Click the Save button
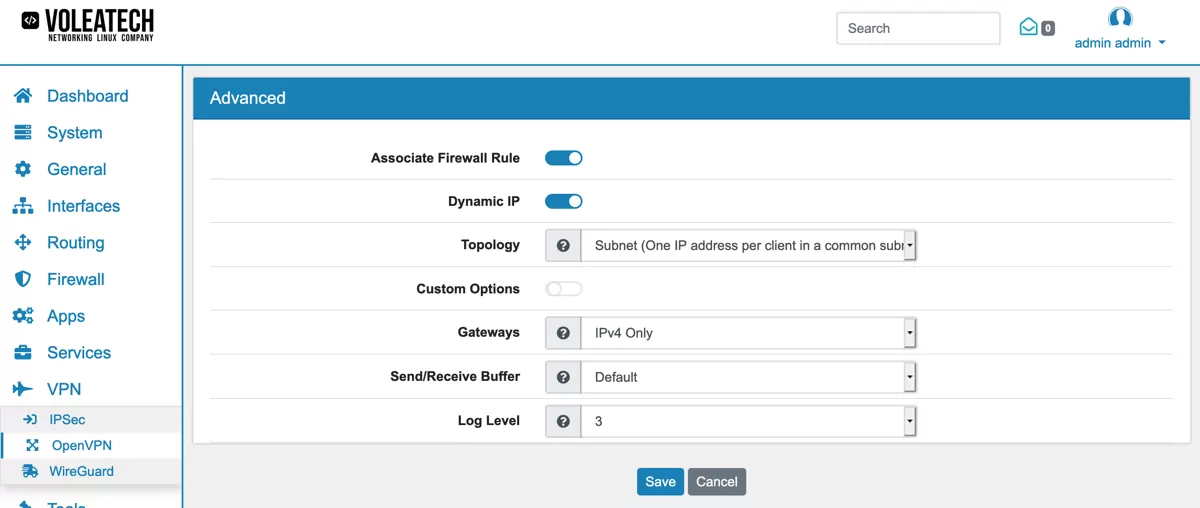1200x508 pixels. [660, 481]
